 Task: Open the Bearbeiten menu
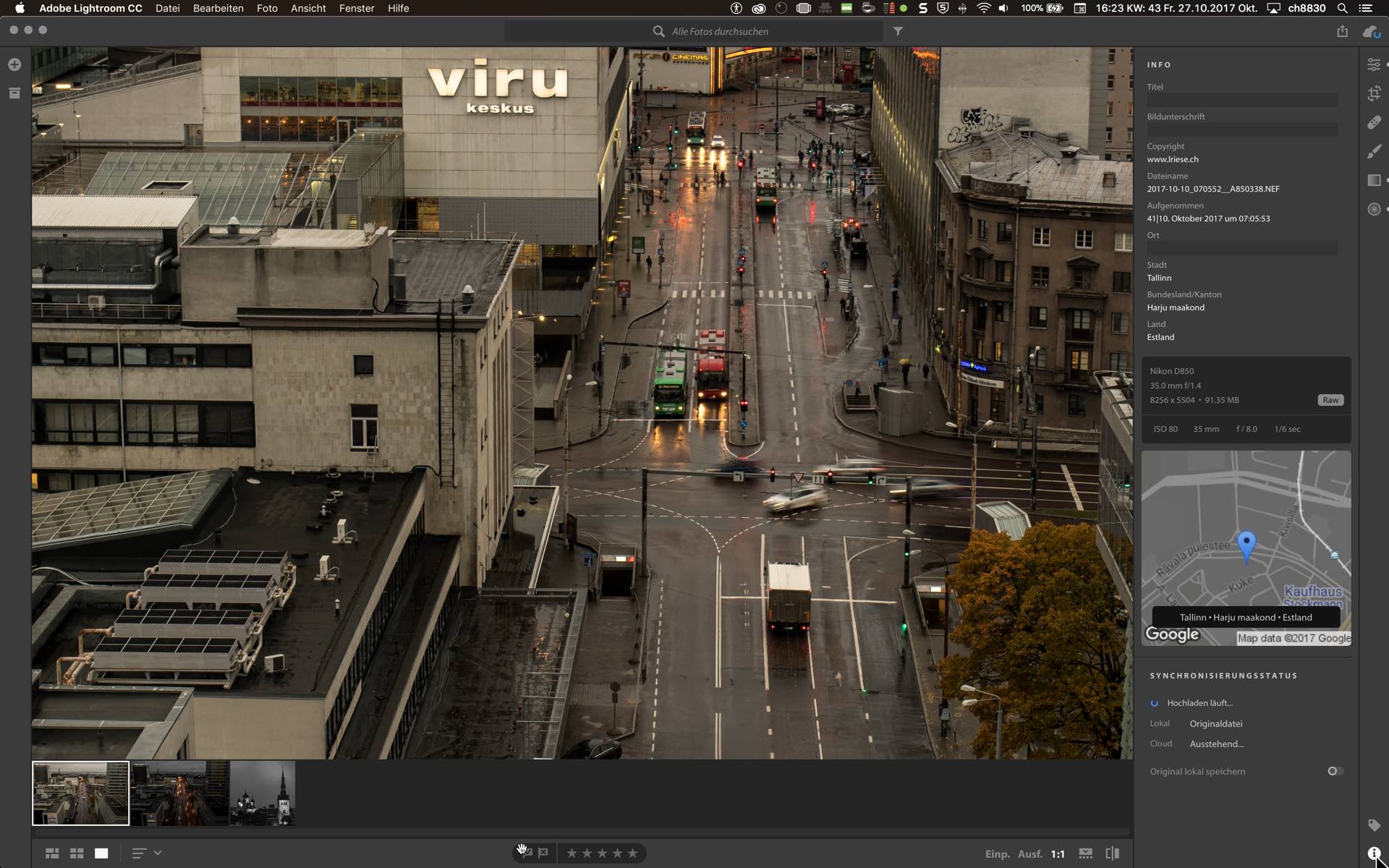point(218,8)
